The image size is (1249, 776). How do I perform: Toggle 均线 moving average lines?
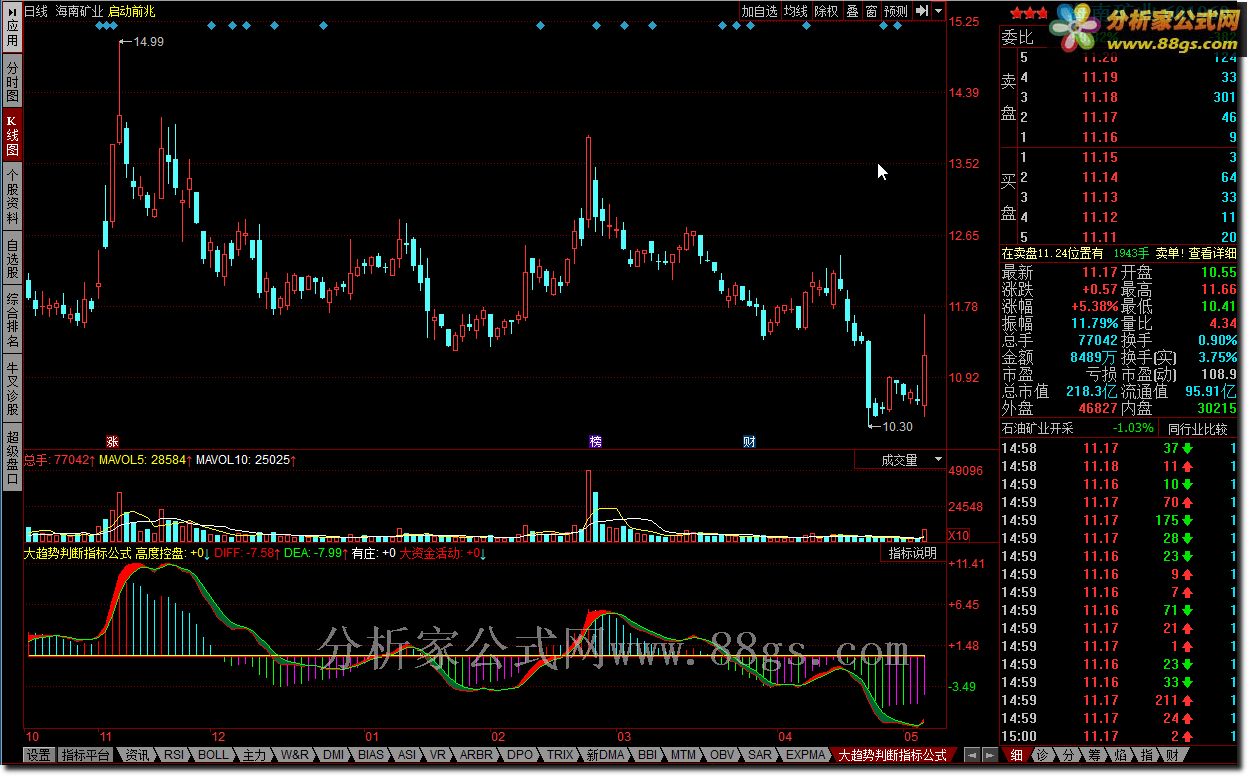click(795, 11)
